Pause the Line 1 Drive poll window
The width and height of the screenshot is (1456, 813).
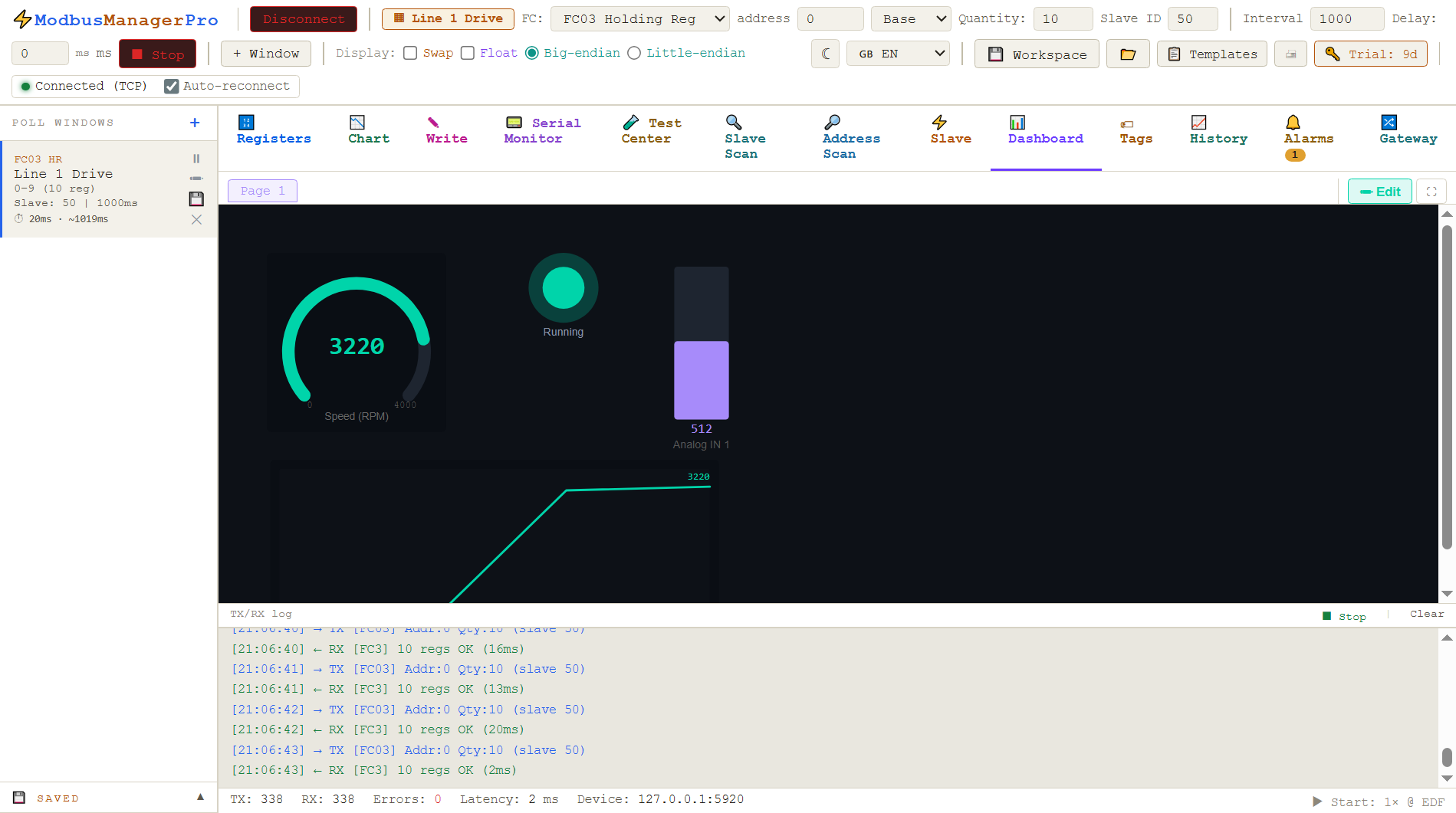[196, 159]
